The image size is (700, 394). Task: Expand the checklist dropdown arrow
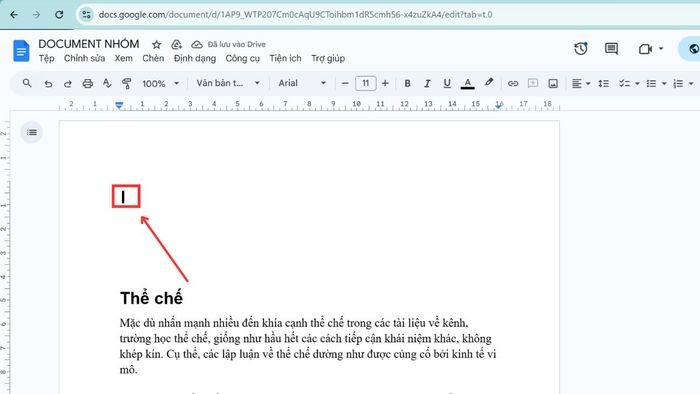pos(637,83)
